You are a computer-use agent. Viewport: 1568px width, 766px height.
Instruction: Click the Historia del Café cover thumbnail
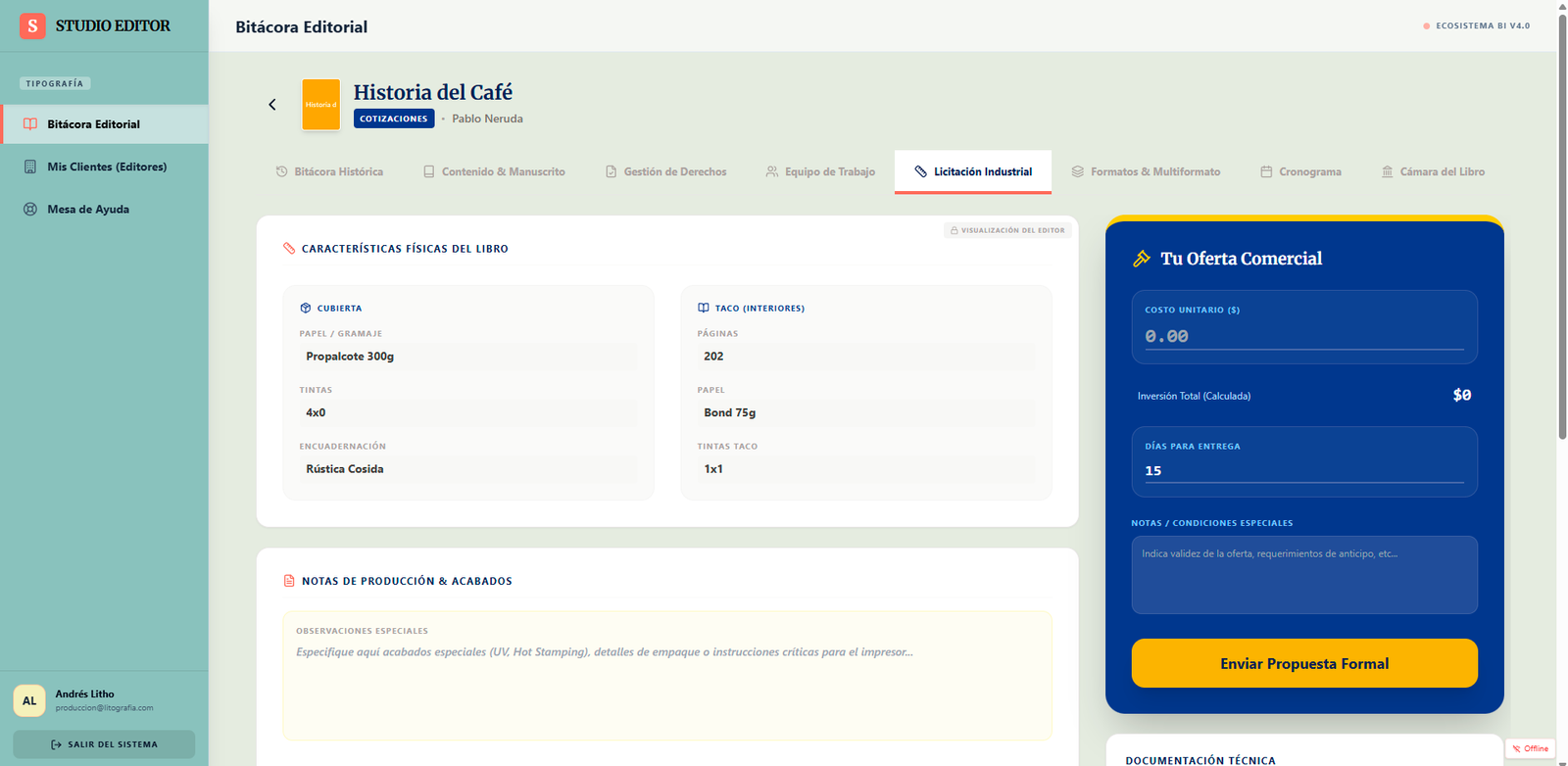pyautogui.click(x=320, y=105)
